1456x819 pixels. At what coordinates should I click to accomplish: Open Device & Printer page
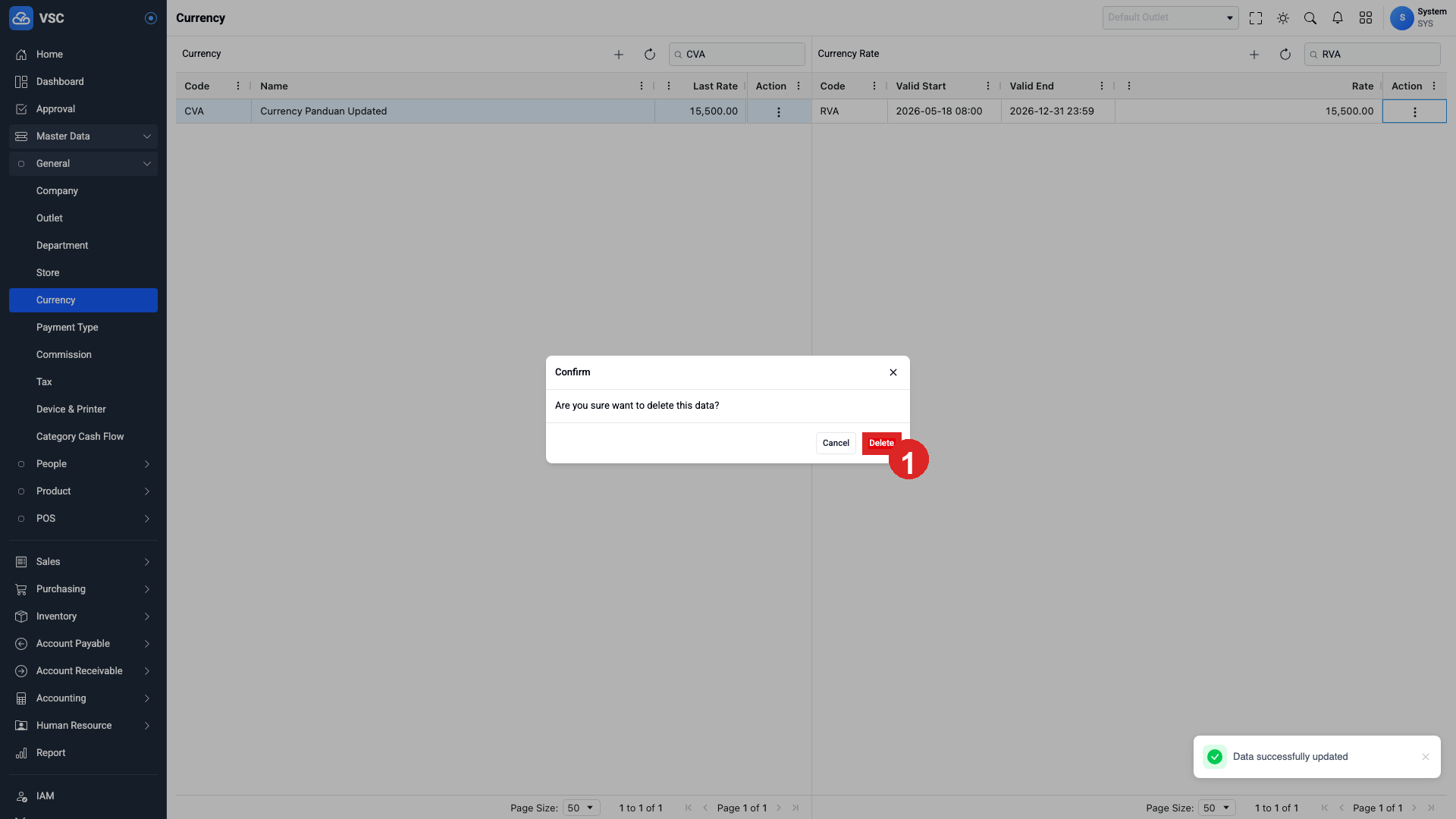(83, 409)
